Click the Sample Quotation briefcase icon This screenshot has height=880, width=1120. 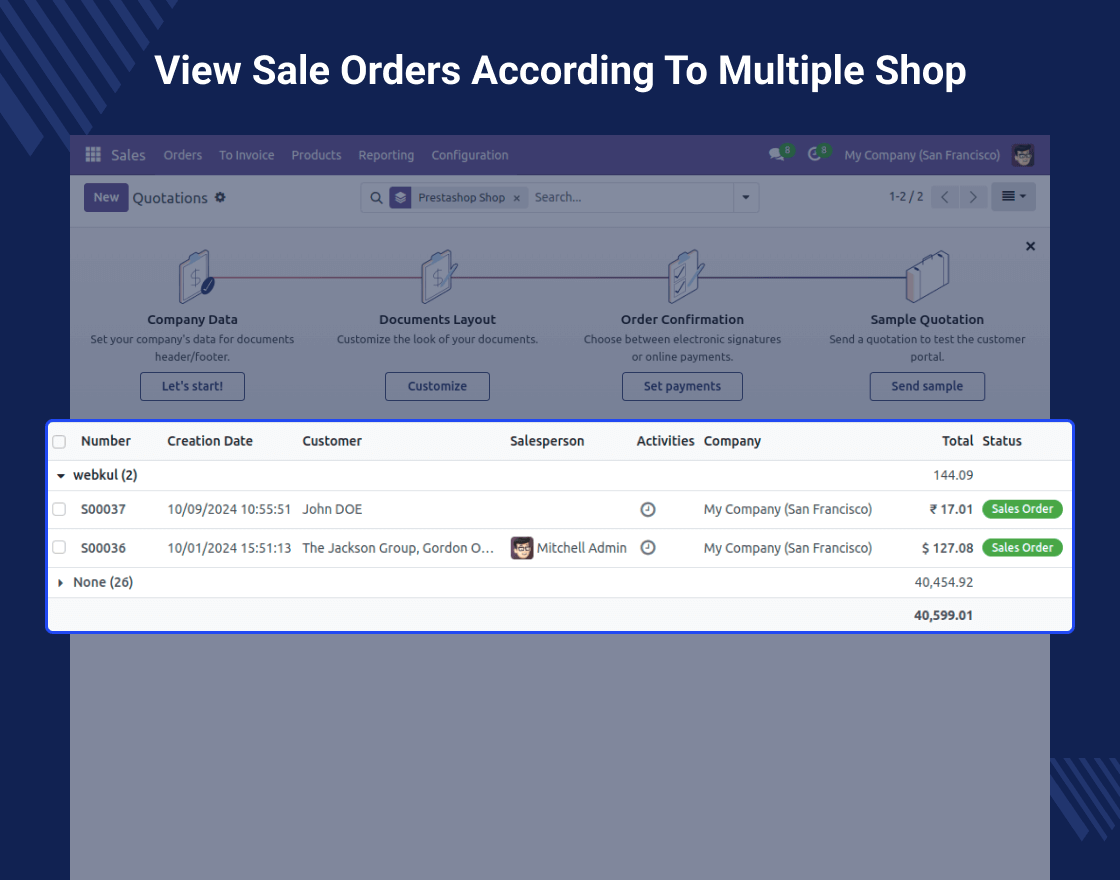(x=927, y=276)
